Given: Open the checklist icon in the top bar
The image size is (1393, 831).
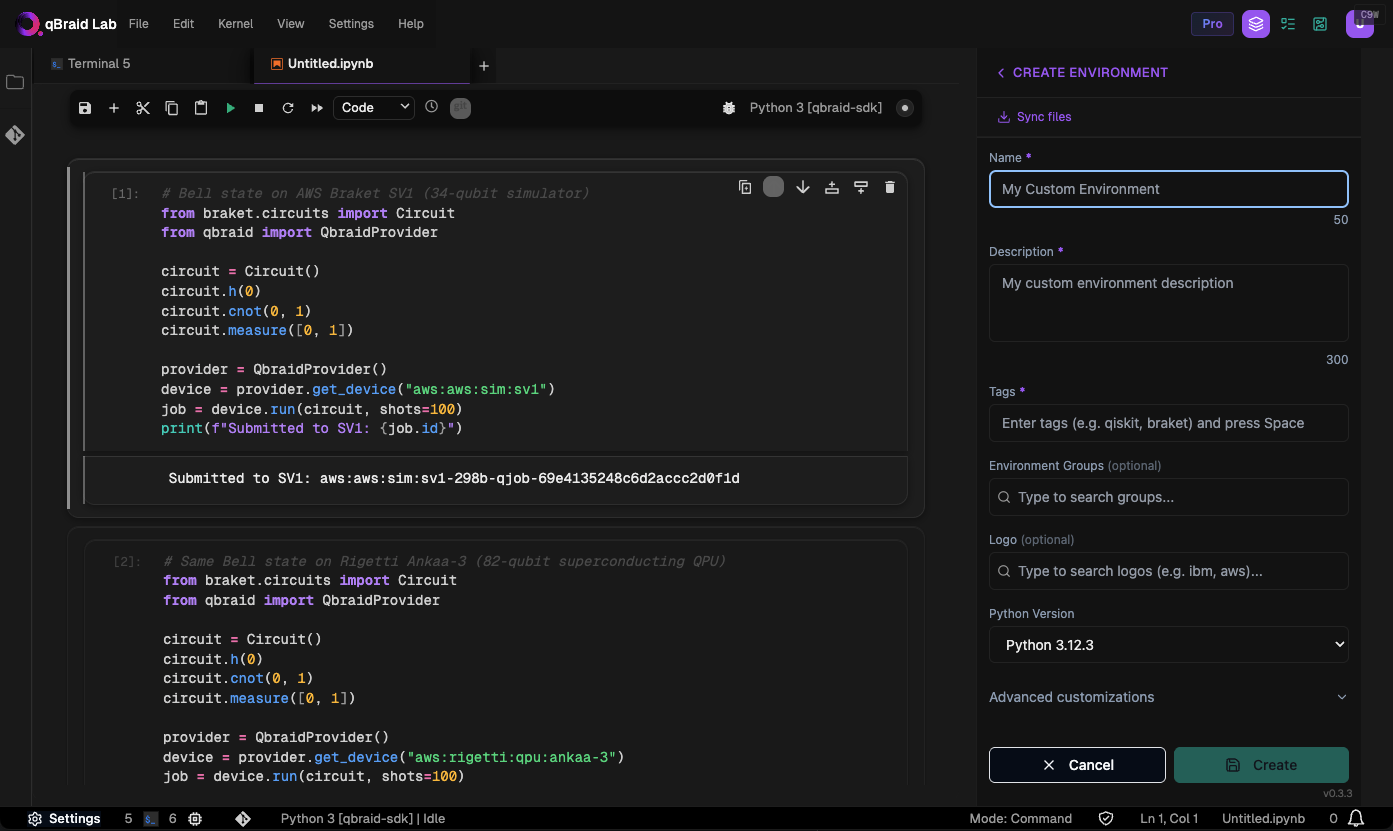Looking at the screenshot, I should (1288, 24).
